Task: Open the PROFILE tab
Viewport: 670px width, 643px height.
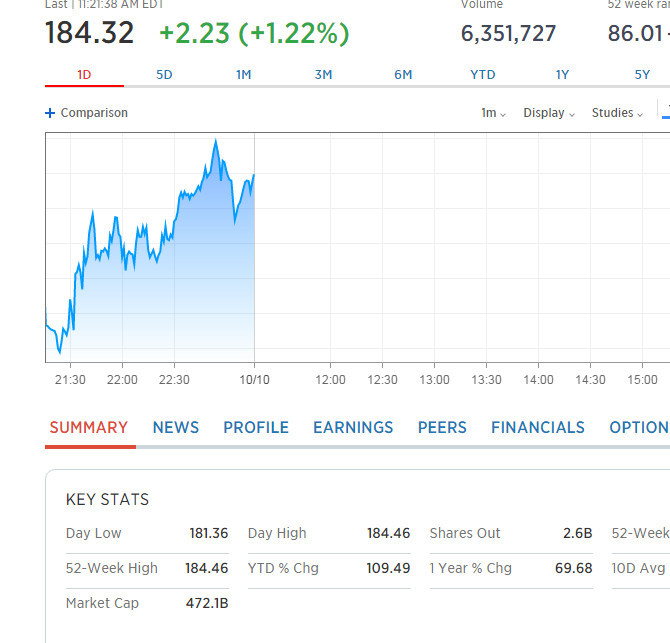Action: pos(256,427)
